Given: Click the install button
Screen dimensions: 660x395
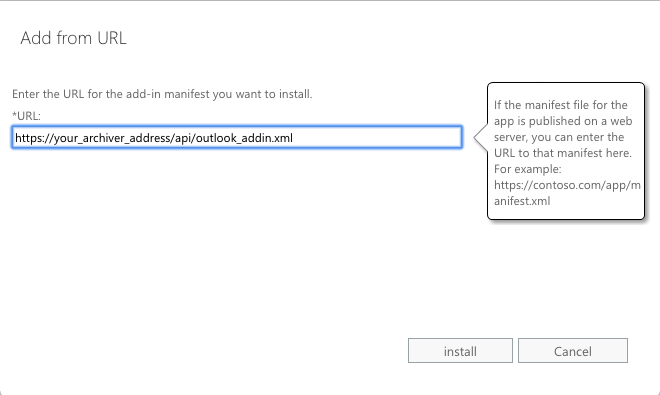Looking at the screenshot, I should [460, 350].
